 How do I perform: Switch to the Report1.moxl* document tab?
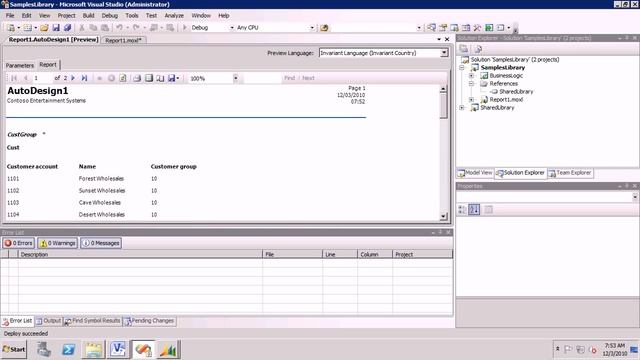click(x=123, y=40)
